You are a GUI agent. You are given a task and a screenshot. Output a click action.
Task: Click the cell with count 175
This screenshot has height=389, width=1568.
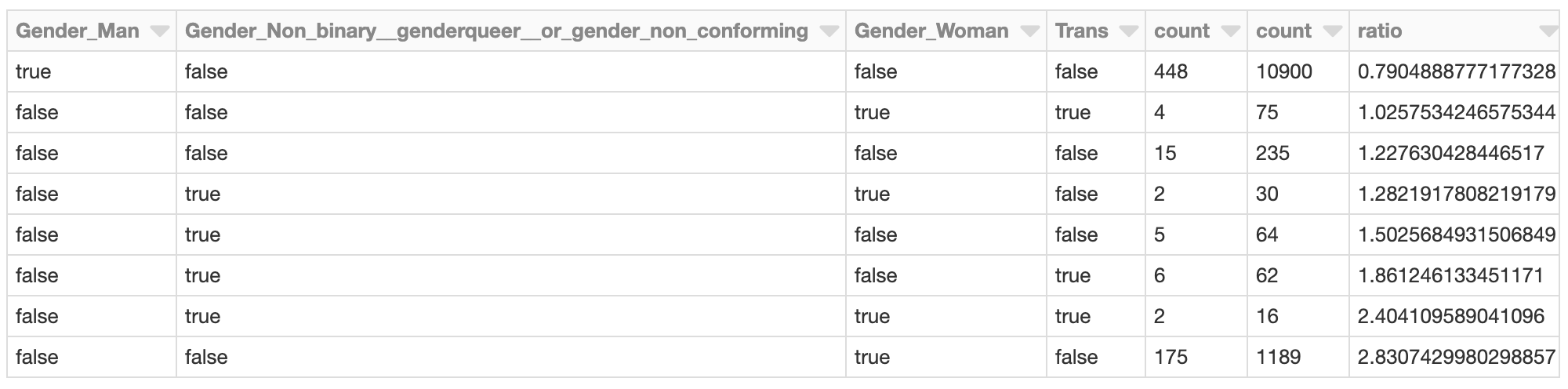coord(1171,358)
